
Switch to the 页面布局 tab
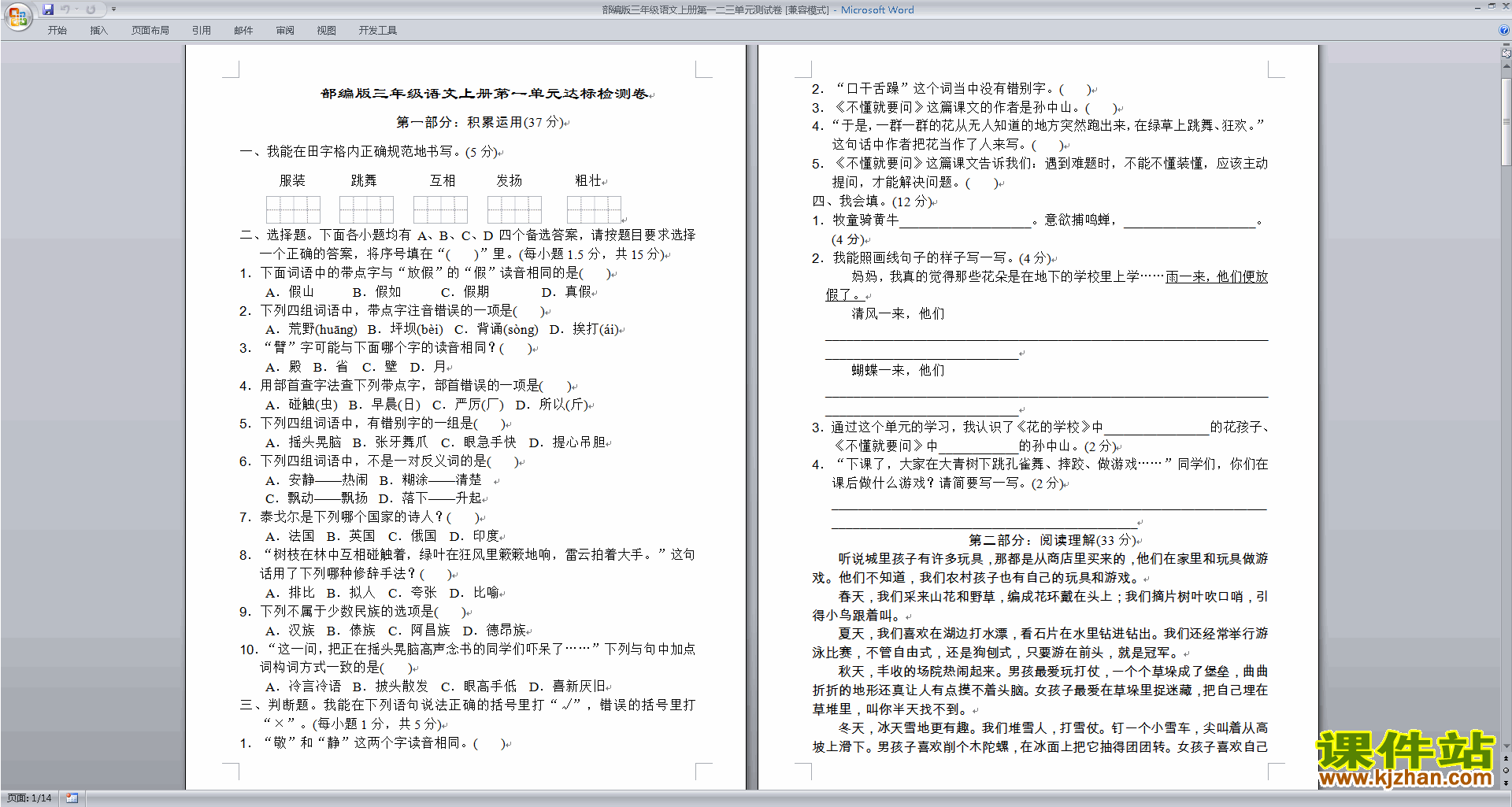pyautogui.click(x=150, y=31)
